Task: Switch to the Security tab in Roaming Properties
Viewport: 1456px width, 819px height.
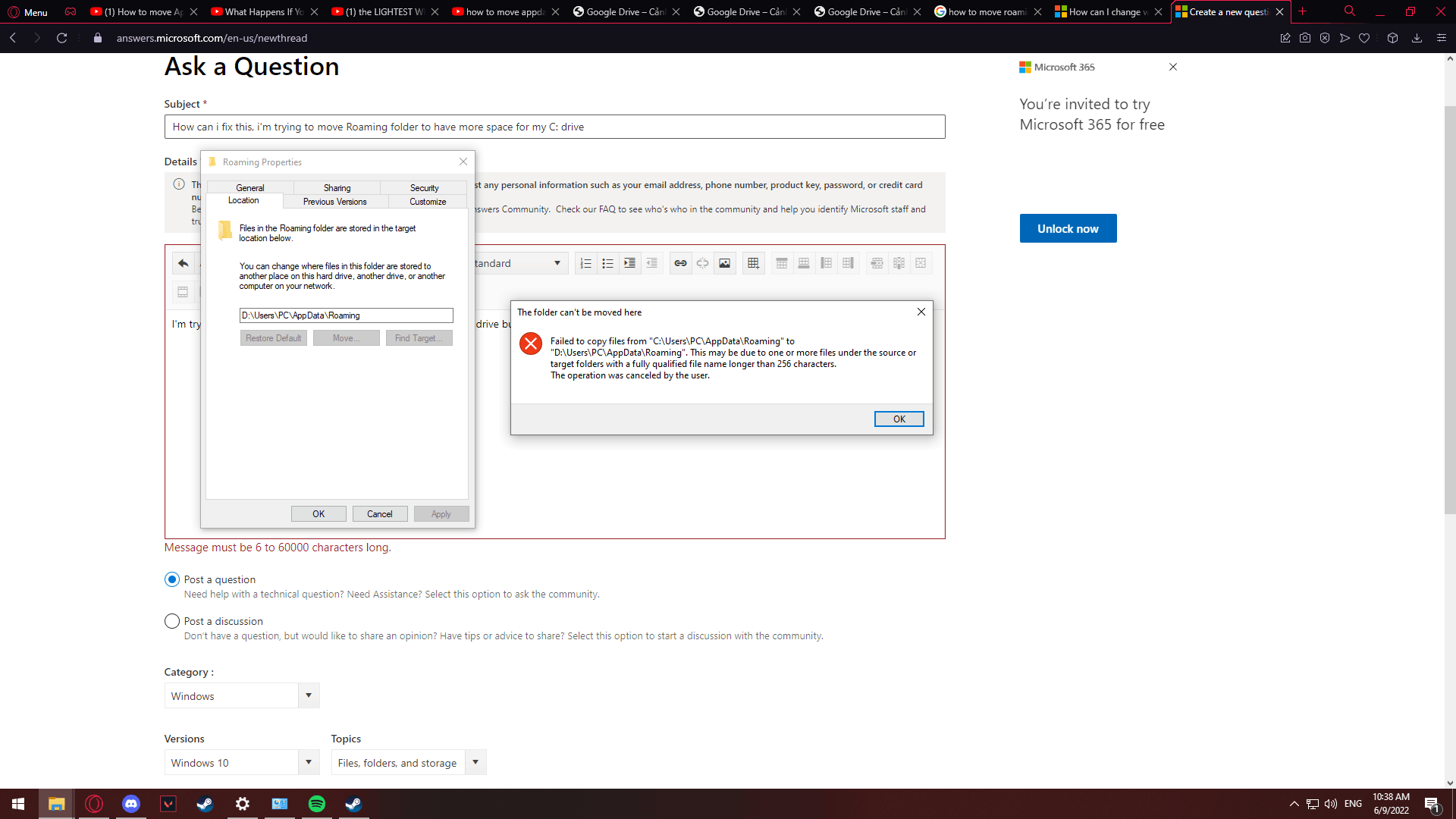Action: 424,187
